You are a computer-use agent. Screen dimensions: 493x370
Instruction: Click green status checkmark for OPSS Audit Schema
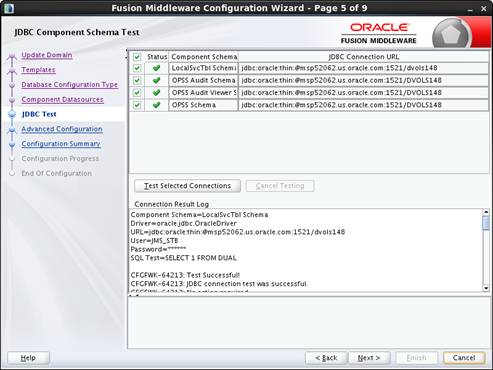click(x=156, y=80)
